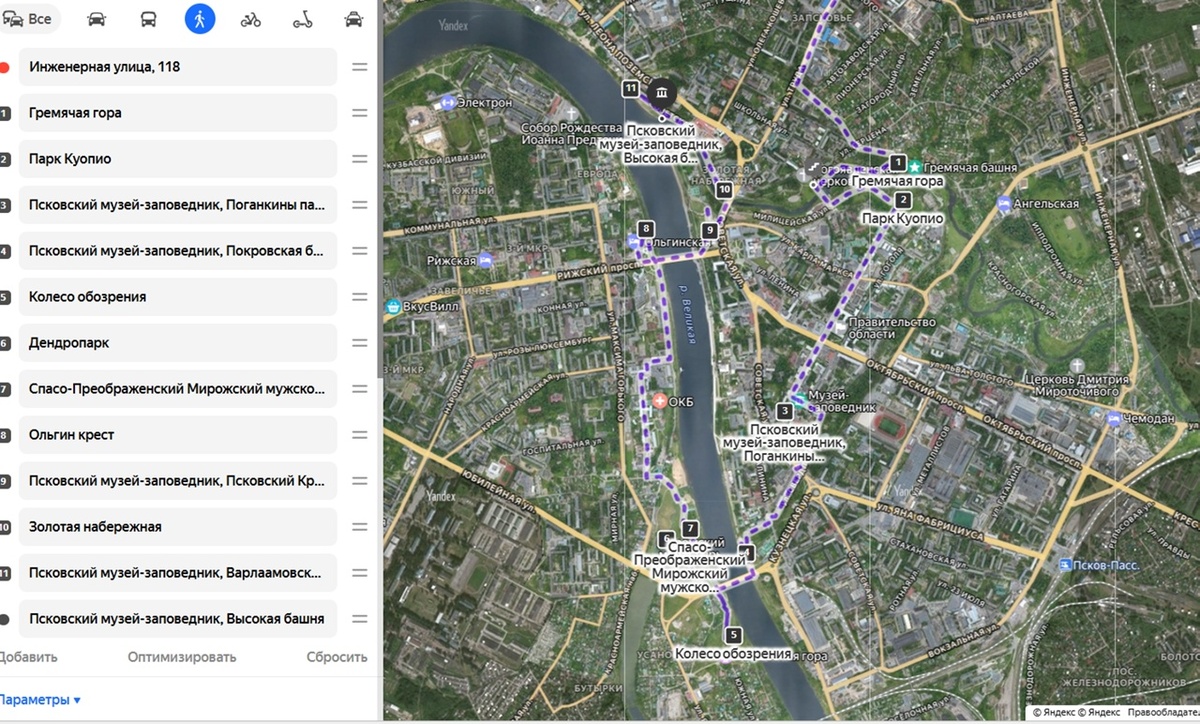This screenshot has height=724, width=1200.
Task: Grab reorder handle for Поганкины палаты row
Action: (359, 205)
